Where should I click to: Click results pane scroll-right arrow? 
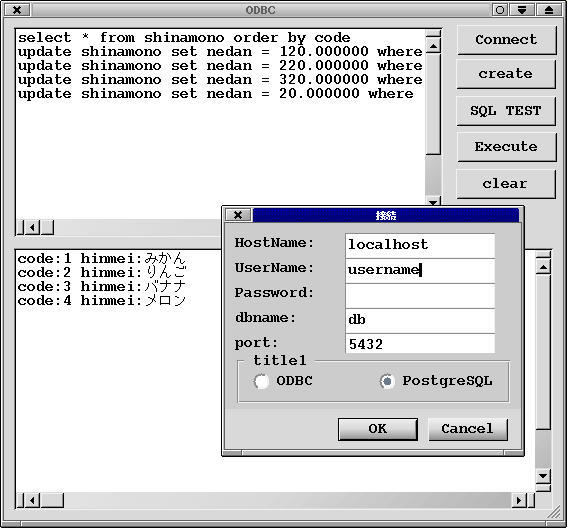tap(519, 501)
